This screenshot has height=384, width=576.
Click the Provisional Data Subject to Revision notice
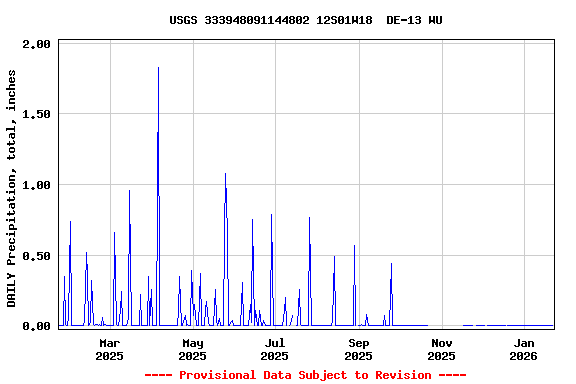[306, 375]
